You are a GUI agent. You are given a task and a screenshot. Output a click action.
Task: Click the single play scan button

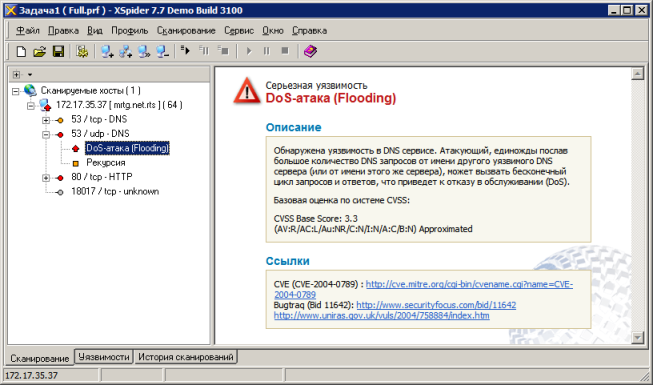(x=249, y=51)
